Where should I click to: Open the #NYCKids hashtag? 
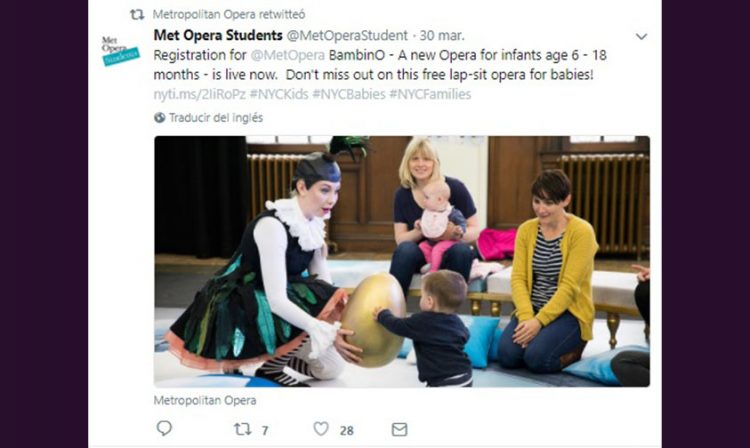tap(279, 94)
